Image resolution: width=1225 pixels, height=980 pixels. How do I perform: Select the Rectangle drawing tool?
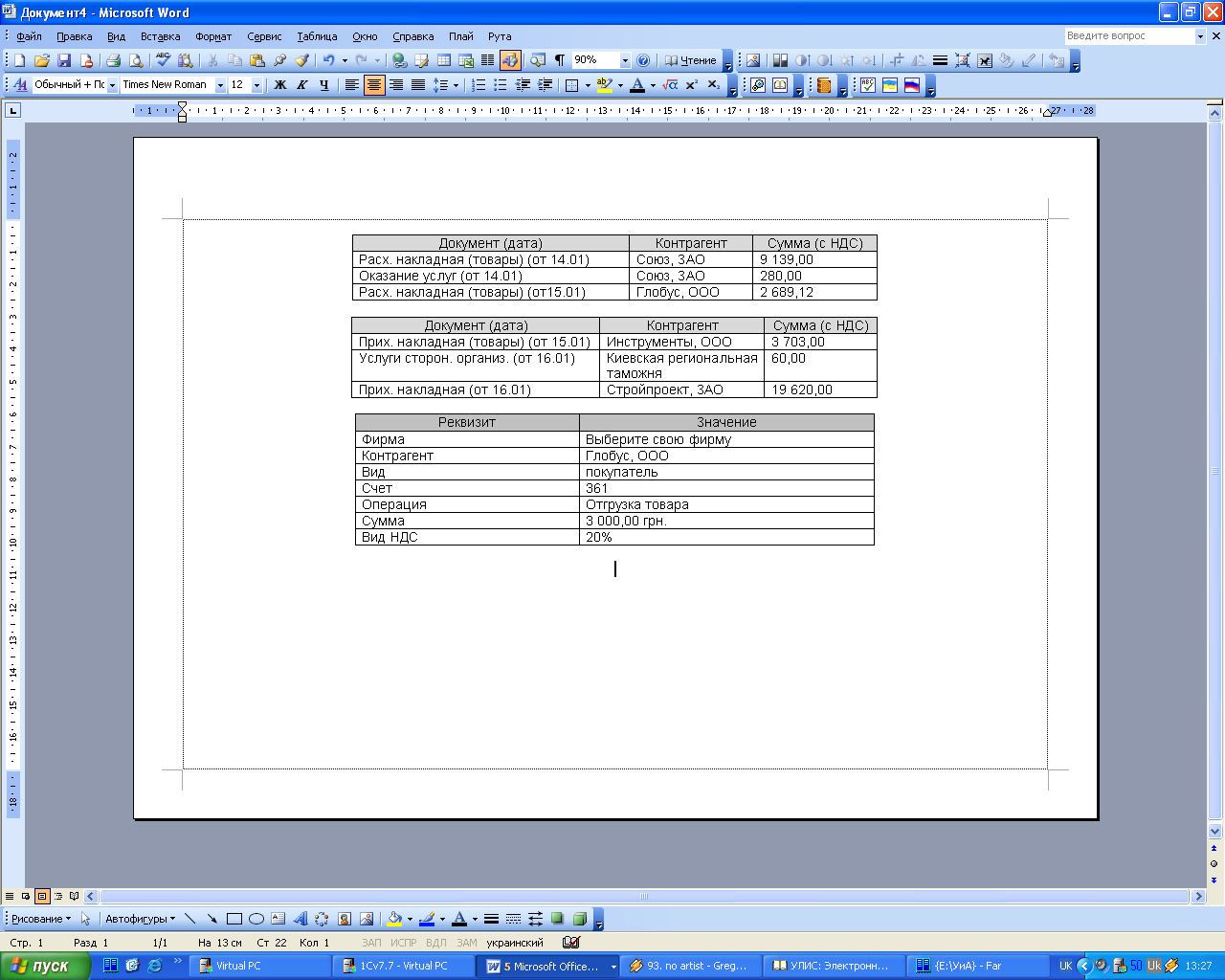pyautogui.click(x=234, y=919)
